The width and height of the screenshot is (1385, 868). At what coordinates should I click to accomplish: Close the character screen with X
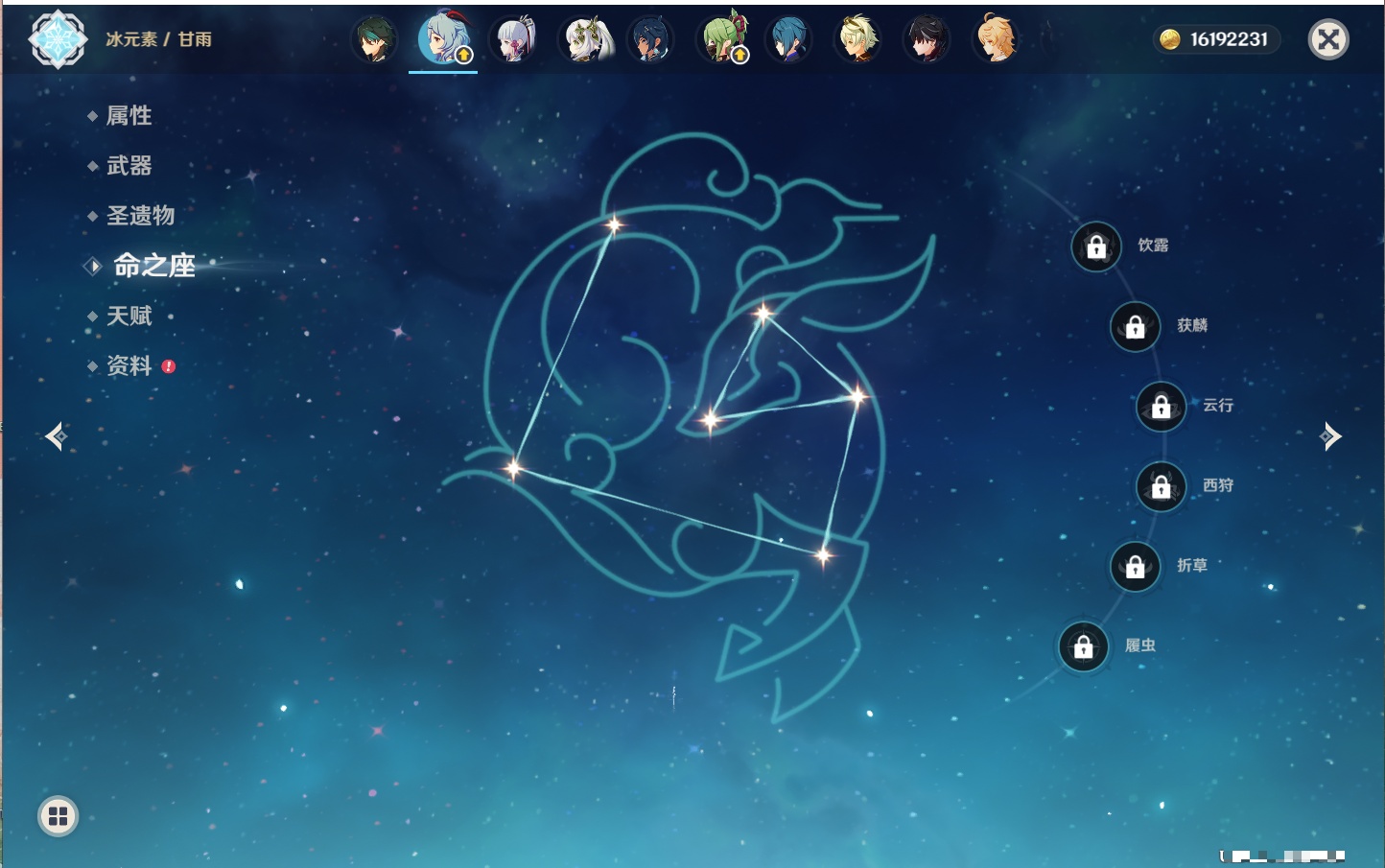(1328, 39)
